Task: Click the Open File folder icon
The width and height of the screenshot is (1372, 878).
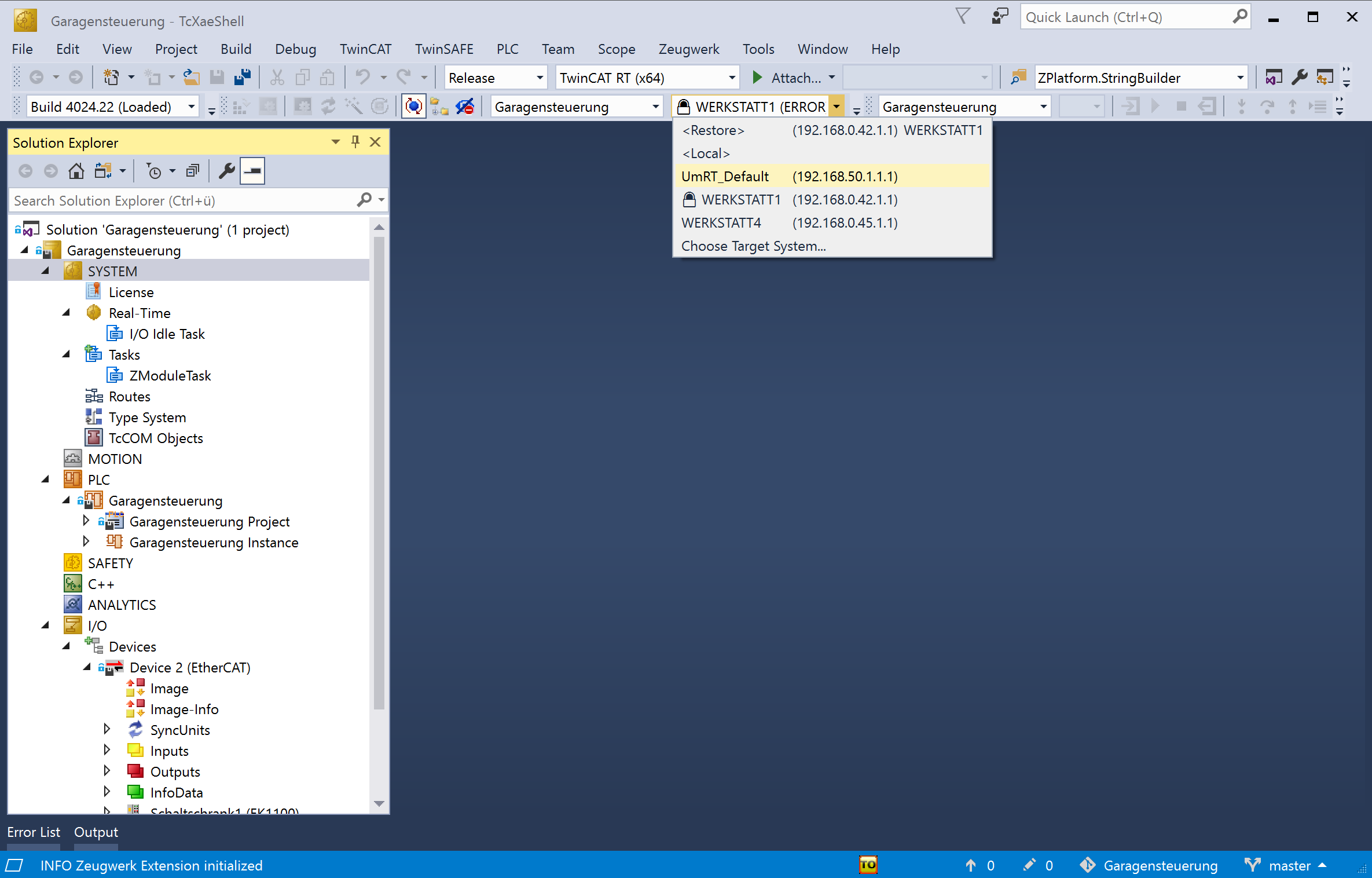Action: tap(192, 77)
